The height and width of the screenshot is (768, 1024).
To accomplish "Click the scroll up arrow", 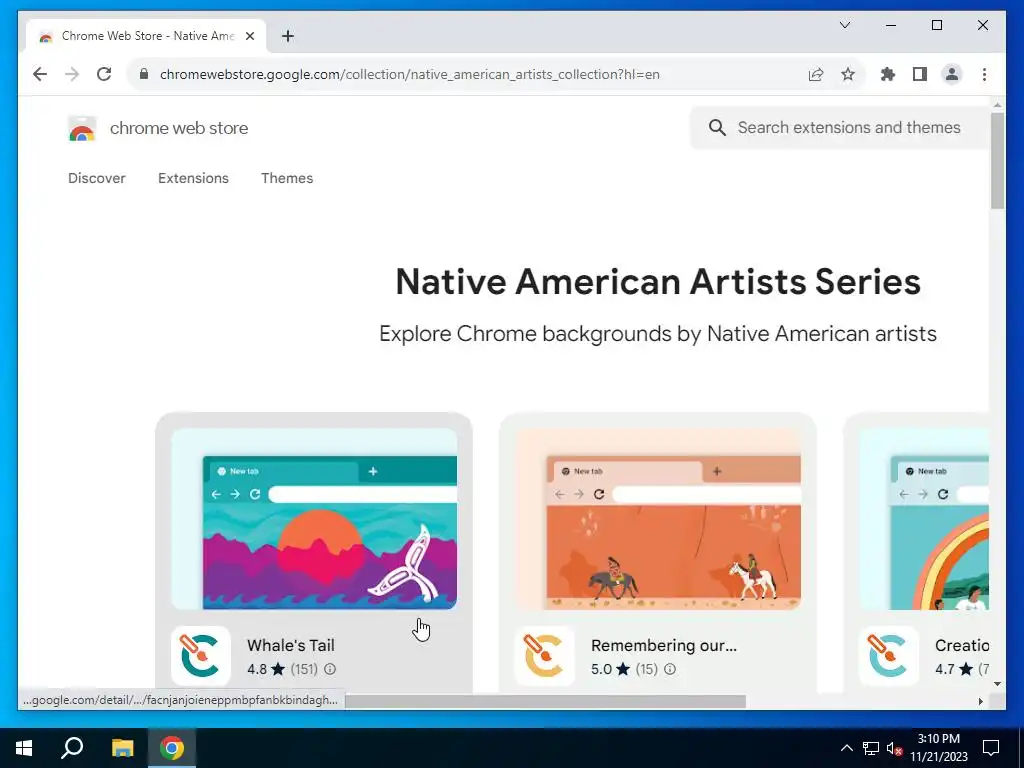I will click(997, 104).
